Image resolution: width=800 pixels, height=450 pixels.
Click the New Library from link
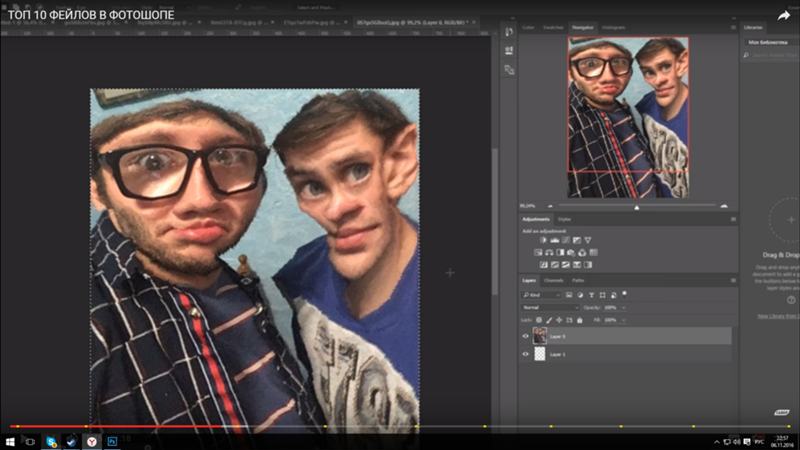(779, 316)
